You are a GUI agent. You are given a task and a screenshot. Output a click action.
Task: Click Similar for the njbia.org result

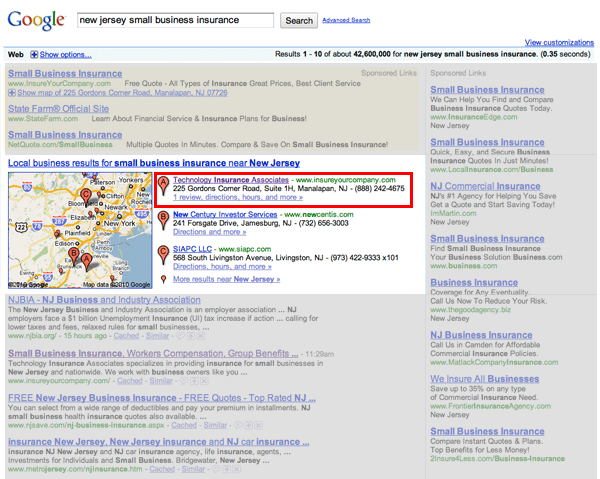(157, 336)
